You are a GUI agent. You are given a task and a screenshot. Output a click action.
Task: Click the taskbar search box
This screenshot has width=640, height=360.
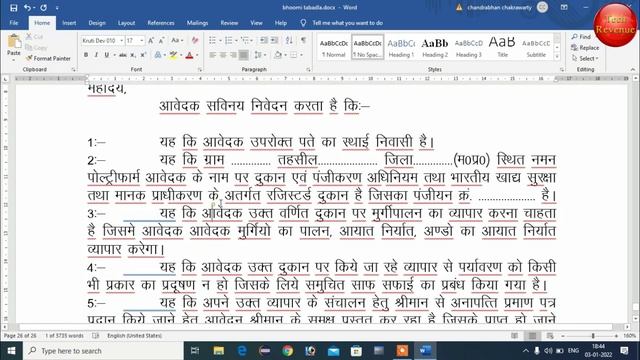pos(103,351)
